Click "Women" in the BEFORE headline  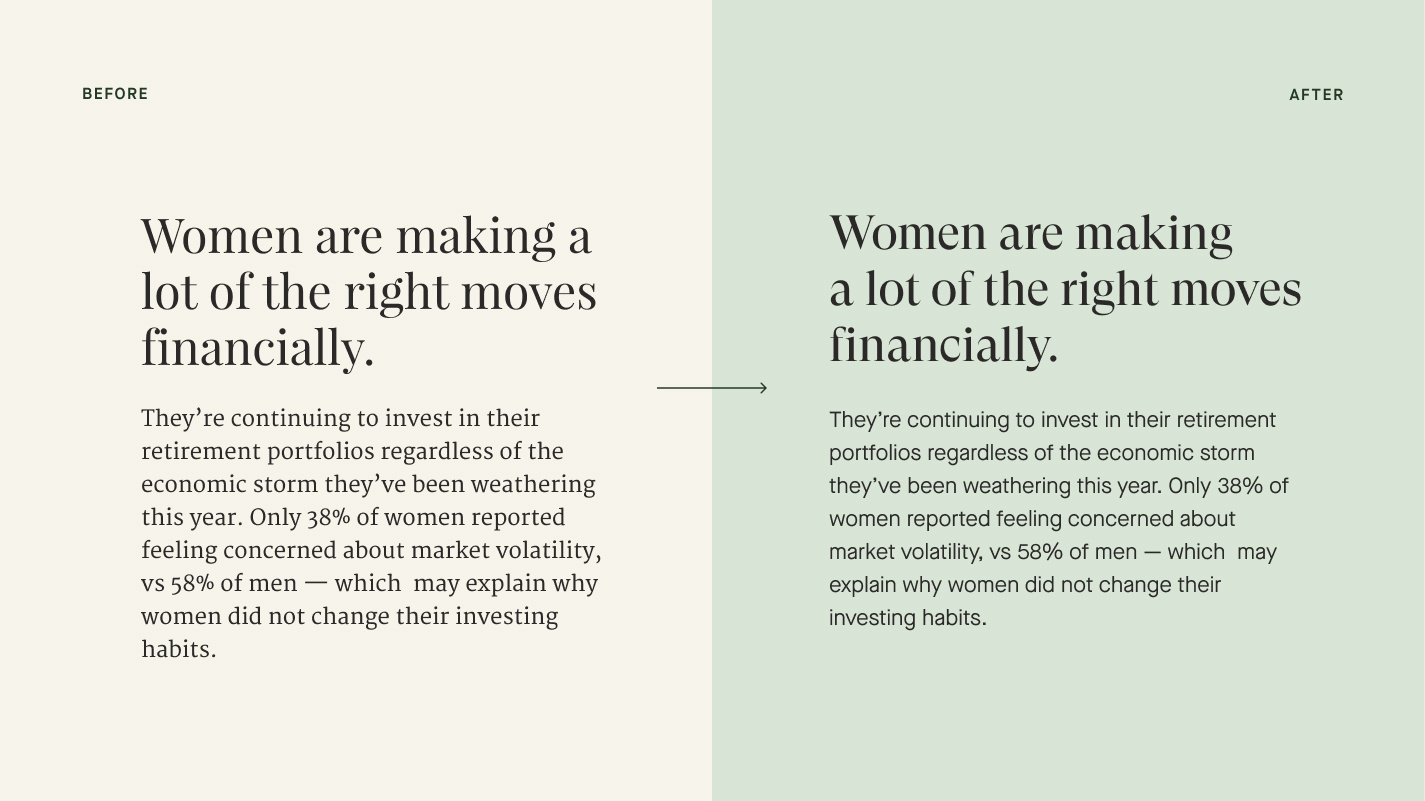coord(221,237)
